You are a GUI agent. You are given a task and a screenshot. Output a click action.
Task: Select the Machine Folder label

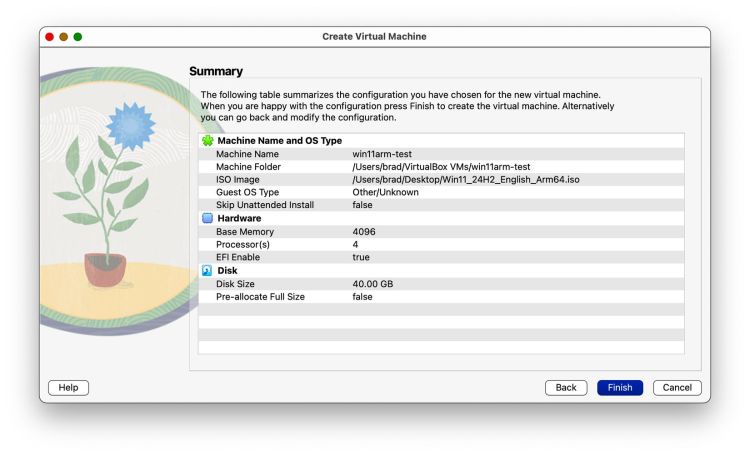pyautogui.click(x=248, y=166)
